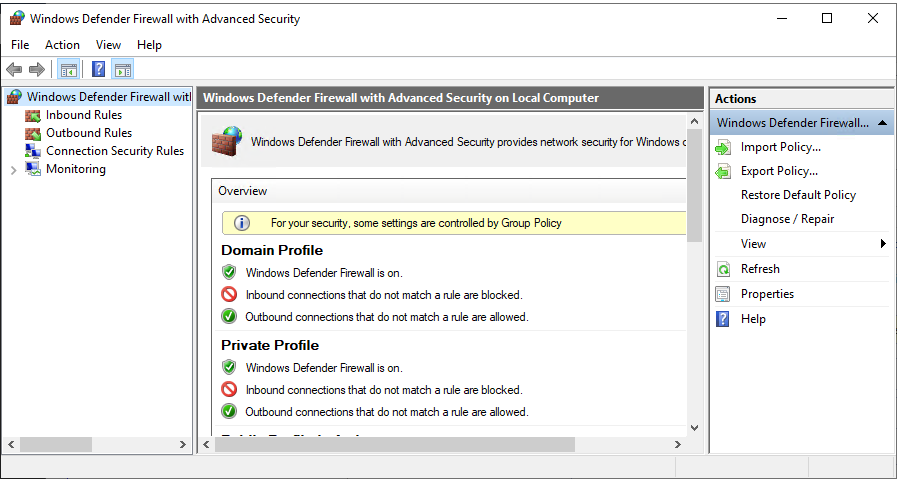This screenshot has height=482, width=899.
Task: Open the File menu
Action: pos(20,45)
